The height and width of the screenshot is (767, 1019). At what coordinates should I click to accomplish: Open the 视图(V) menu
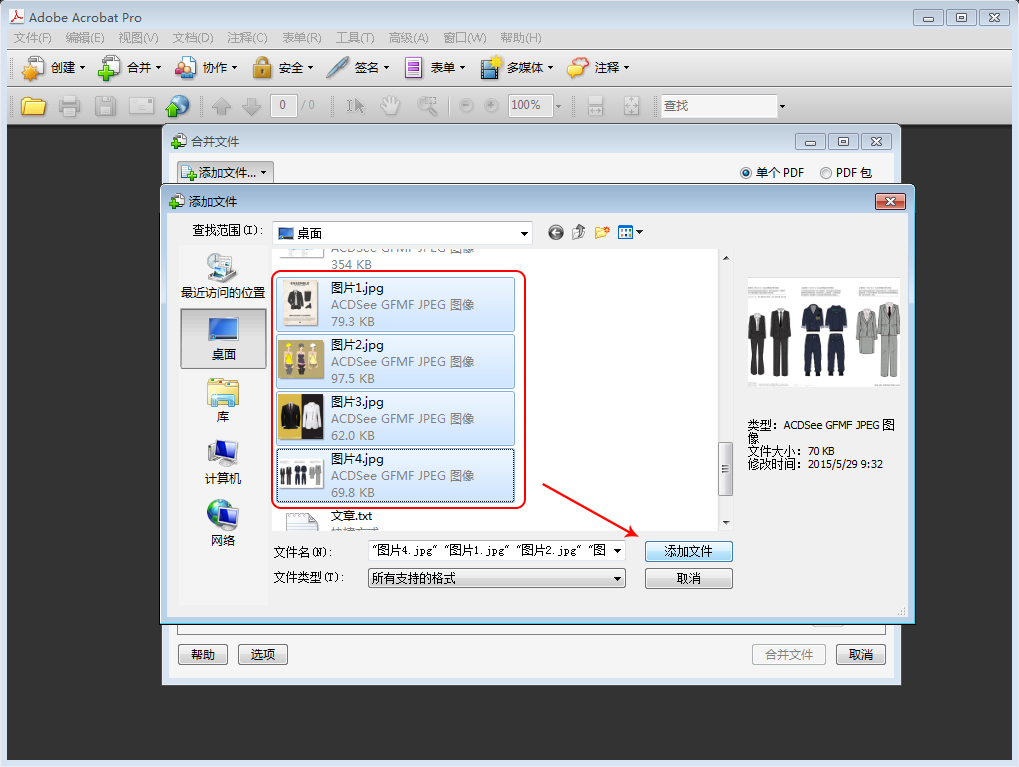[138, 38]
